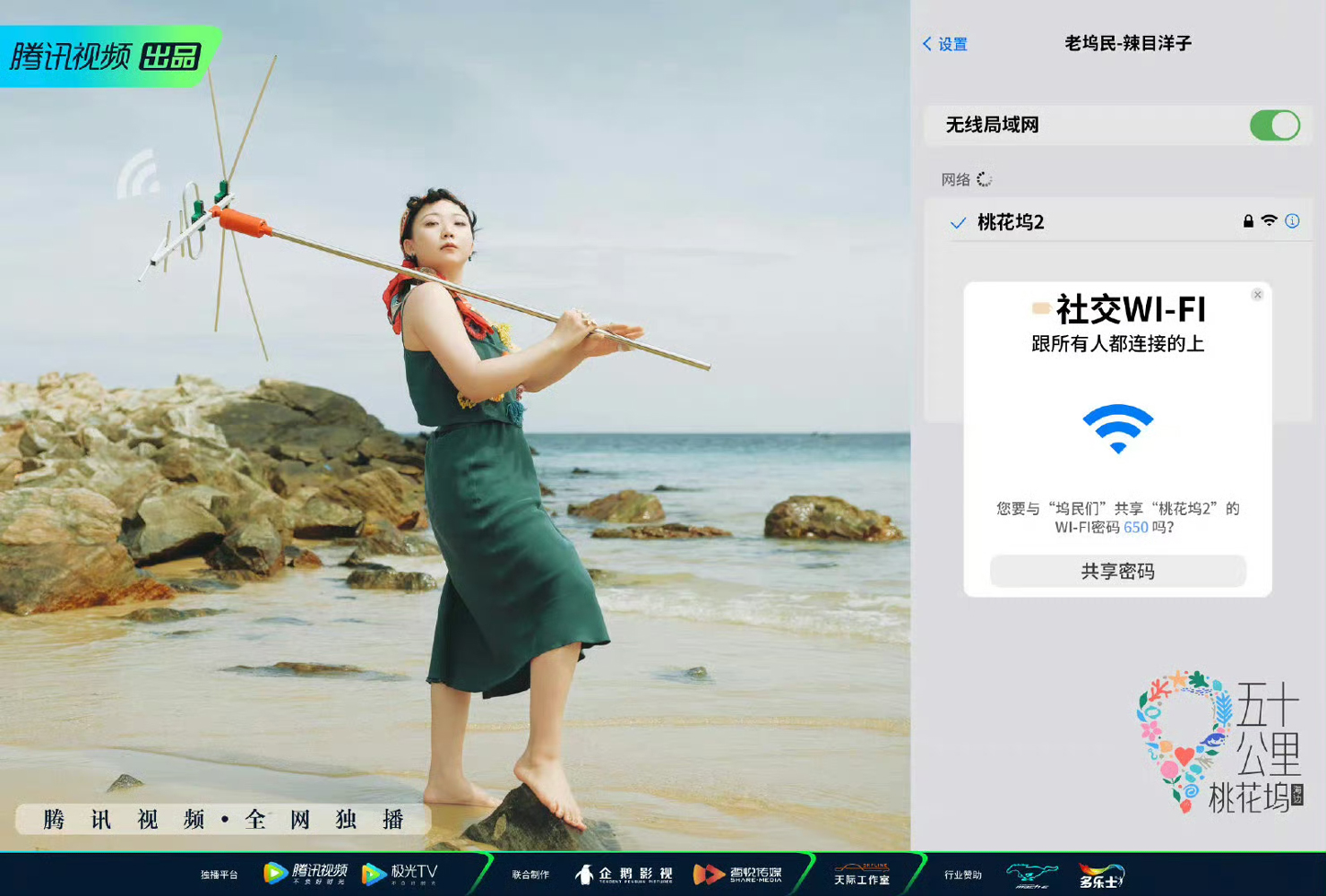Screen dimensions: 1326x896
Task: Open info icon for 桃花坞2 network
Action: (1292, 221)
